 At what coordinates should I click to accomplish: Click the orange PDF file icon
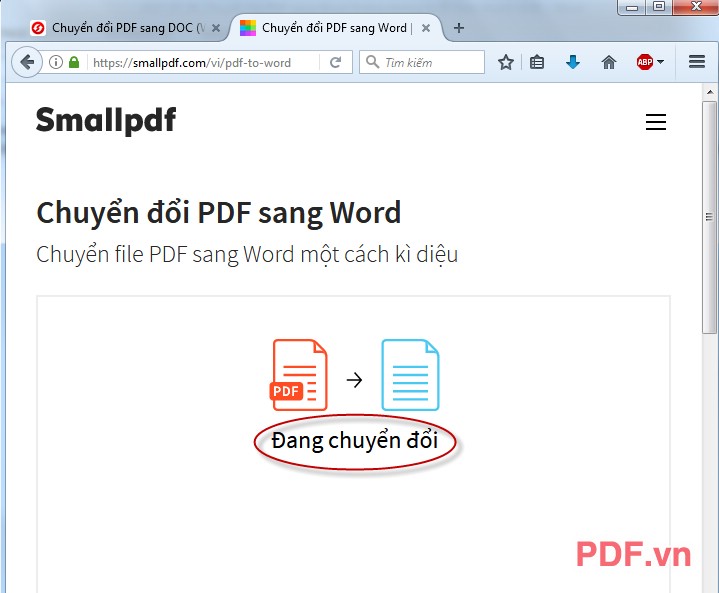coord(299,375)
